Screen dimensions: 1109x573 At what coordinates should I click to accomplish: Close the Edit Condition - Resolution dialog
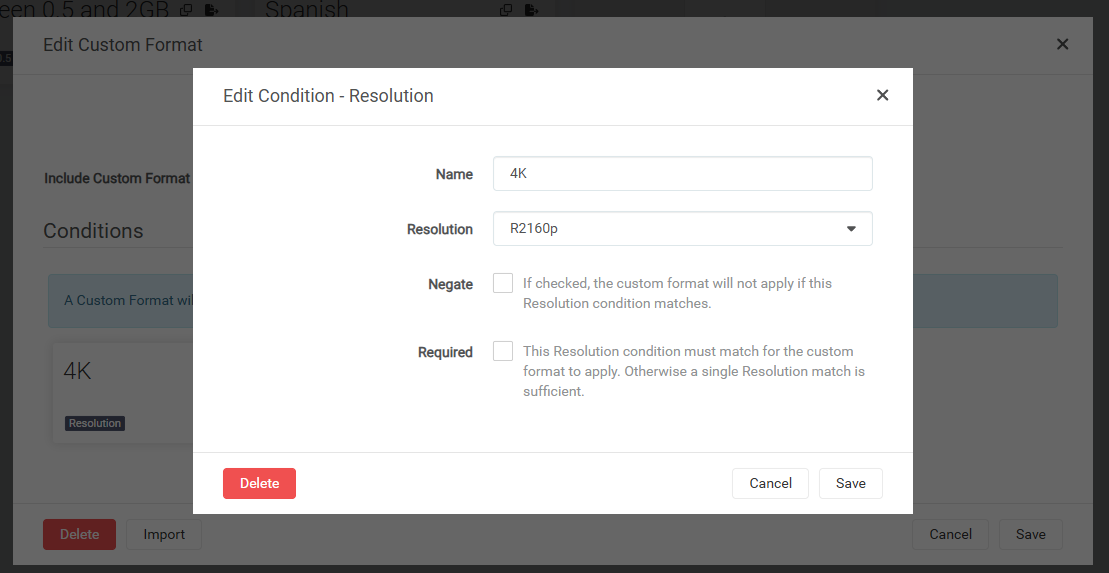pos(882,96)
